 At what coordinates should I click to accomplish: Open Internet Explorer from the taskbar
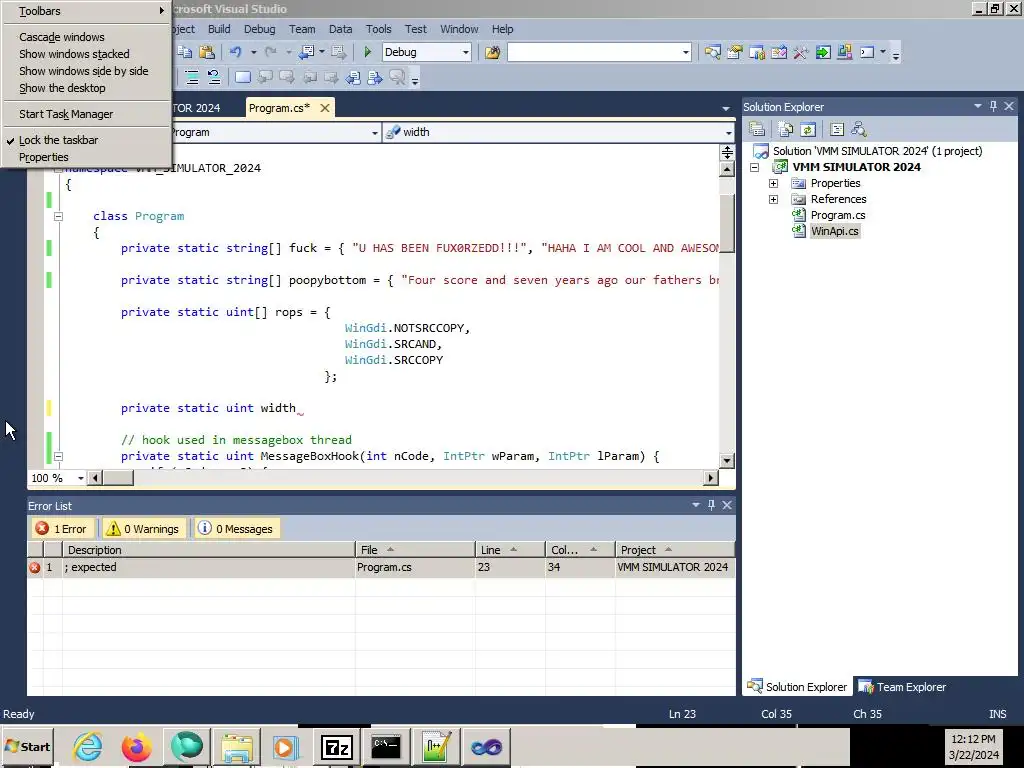[x=88, y=746]
